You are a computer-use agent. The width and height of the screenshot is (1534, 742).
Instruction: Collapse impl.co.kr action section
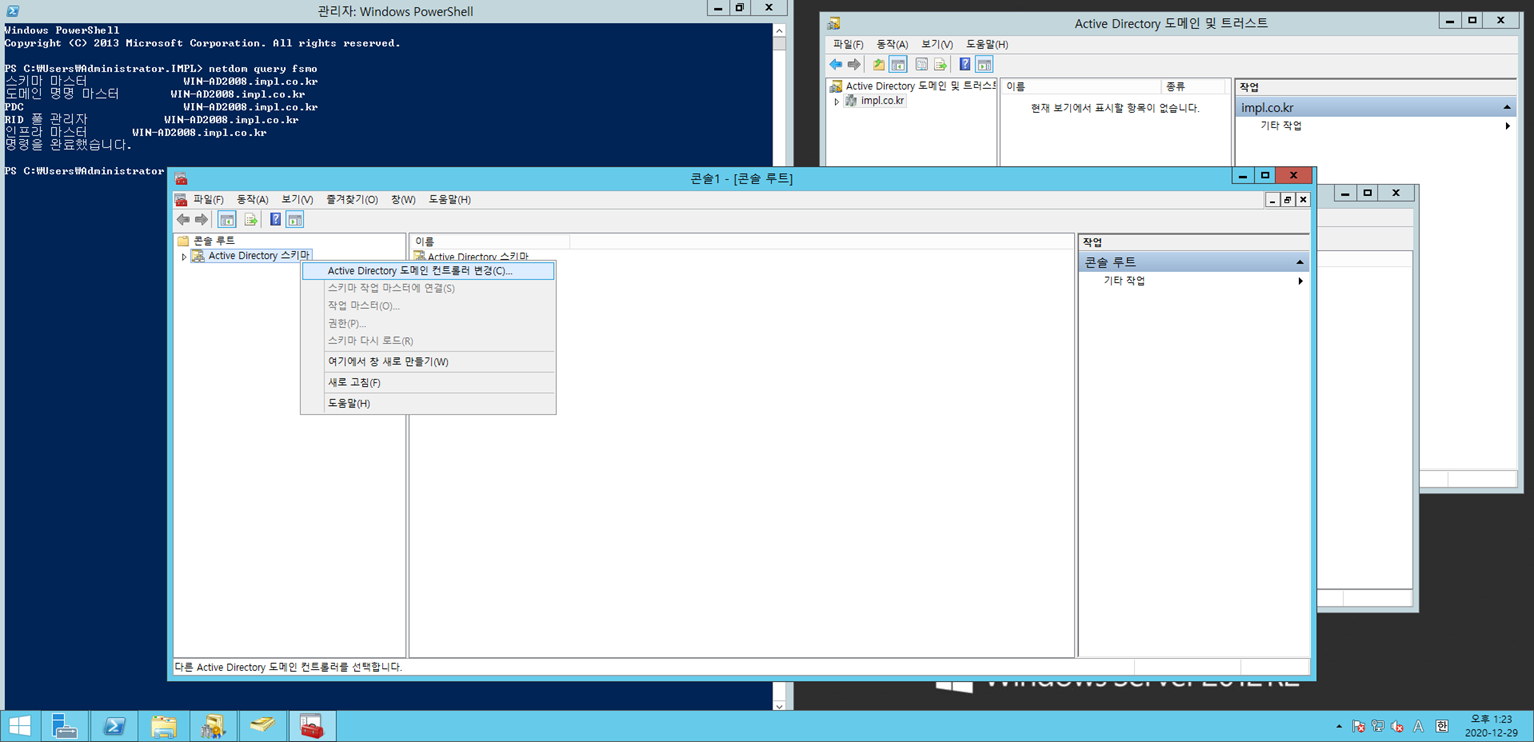tap(1507, 108)
